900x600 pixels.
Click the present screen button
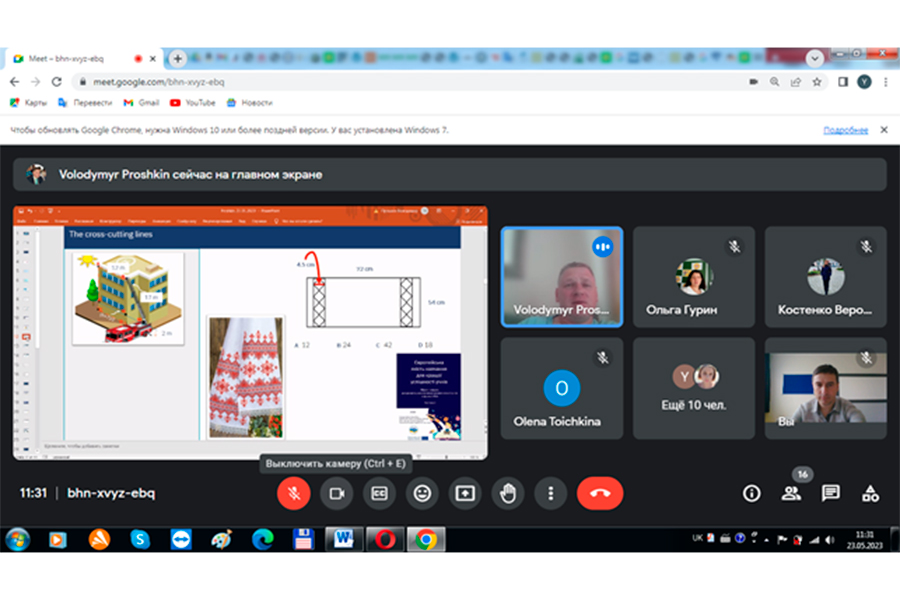pos(465,493)
